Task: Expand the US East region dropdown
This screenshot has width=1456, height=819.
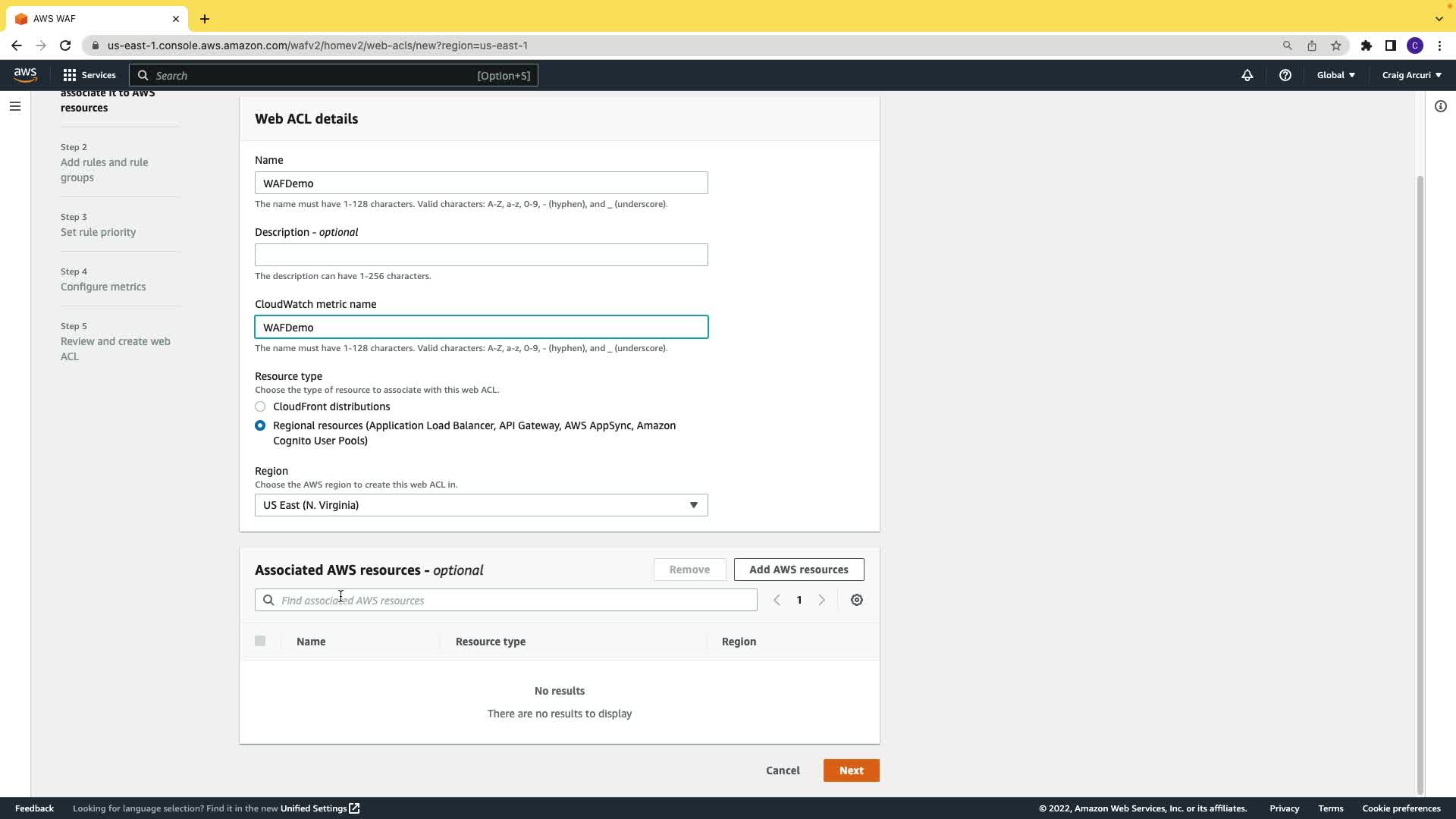Action: pos(481,505)
